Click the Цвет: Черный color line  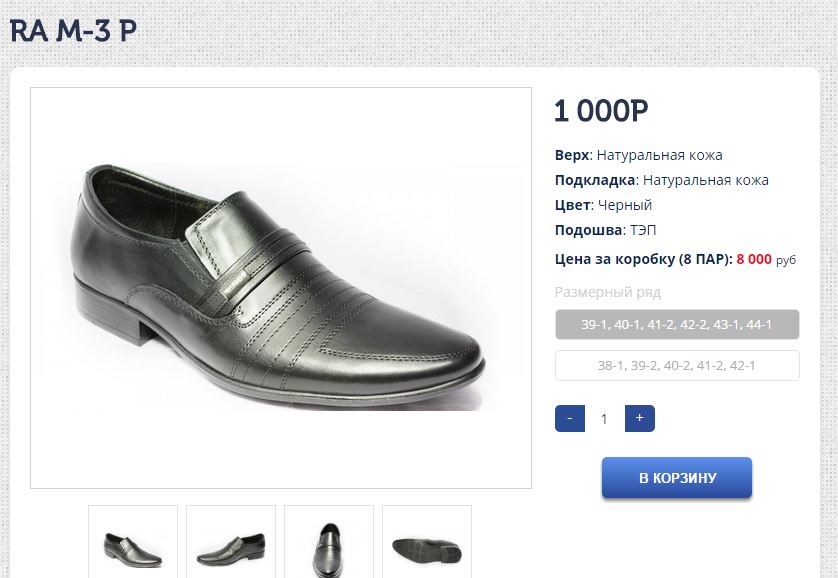pyautogui.click(x=603, y=205)
